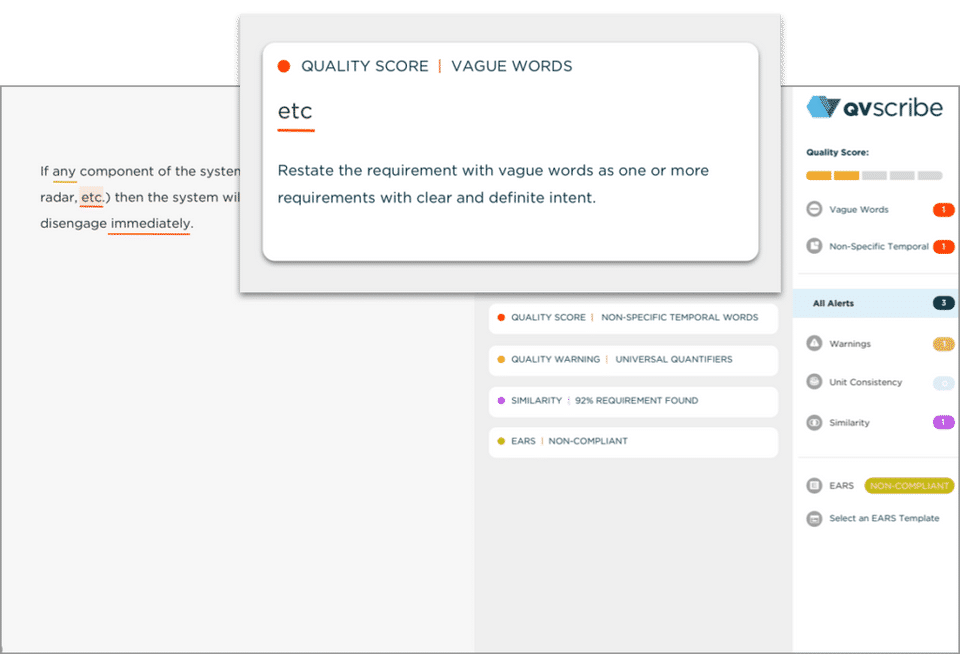
Task: Click the "Quality Score:" sidebar label
Action: (x=837, y=152)
